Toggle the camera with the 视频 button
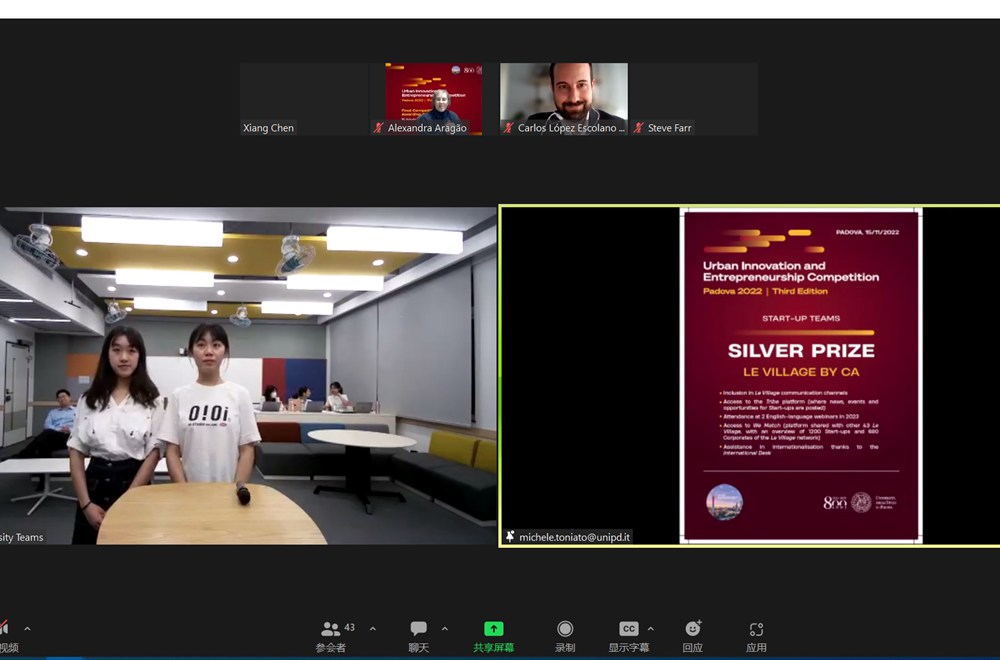Image resolution: width=1000 pixels, height=660 pixels. [x=8, y=636]
